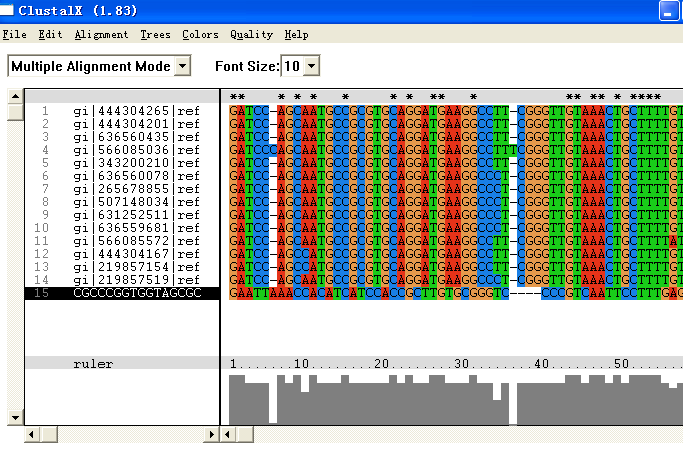Select sequence gi|636560435|ref

coord(136,137)
